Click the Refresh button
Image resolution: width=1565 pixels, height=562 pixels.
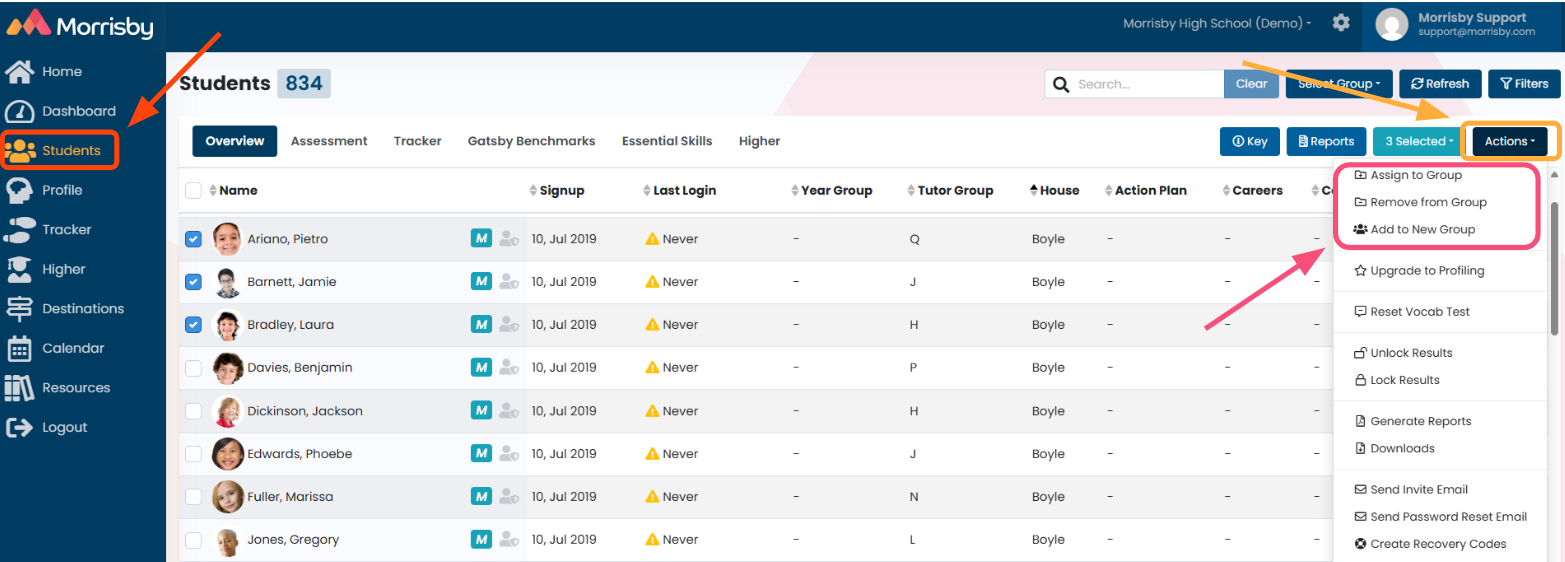coord(1440,84)
